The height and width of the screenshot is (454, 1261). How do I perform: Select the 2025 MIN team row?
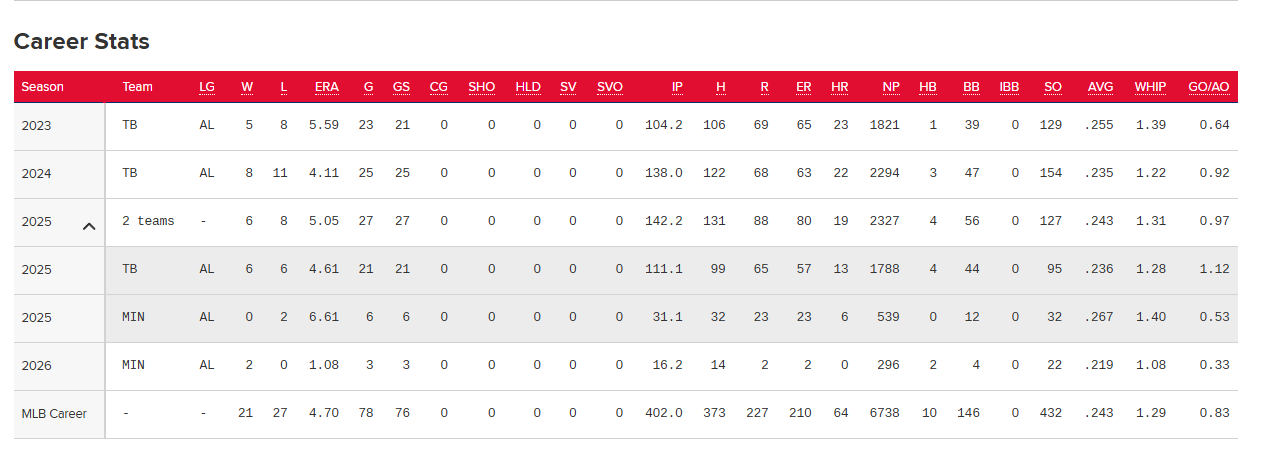pos(133,318)
